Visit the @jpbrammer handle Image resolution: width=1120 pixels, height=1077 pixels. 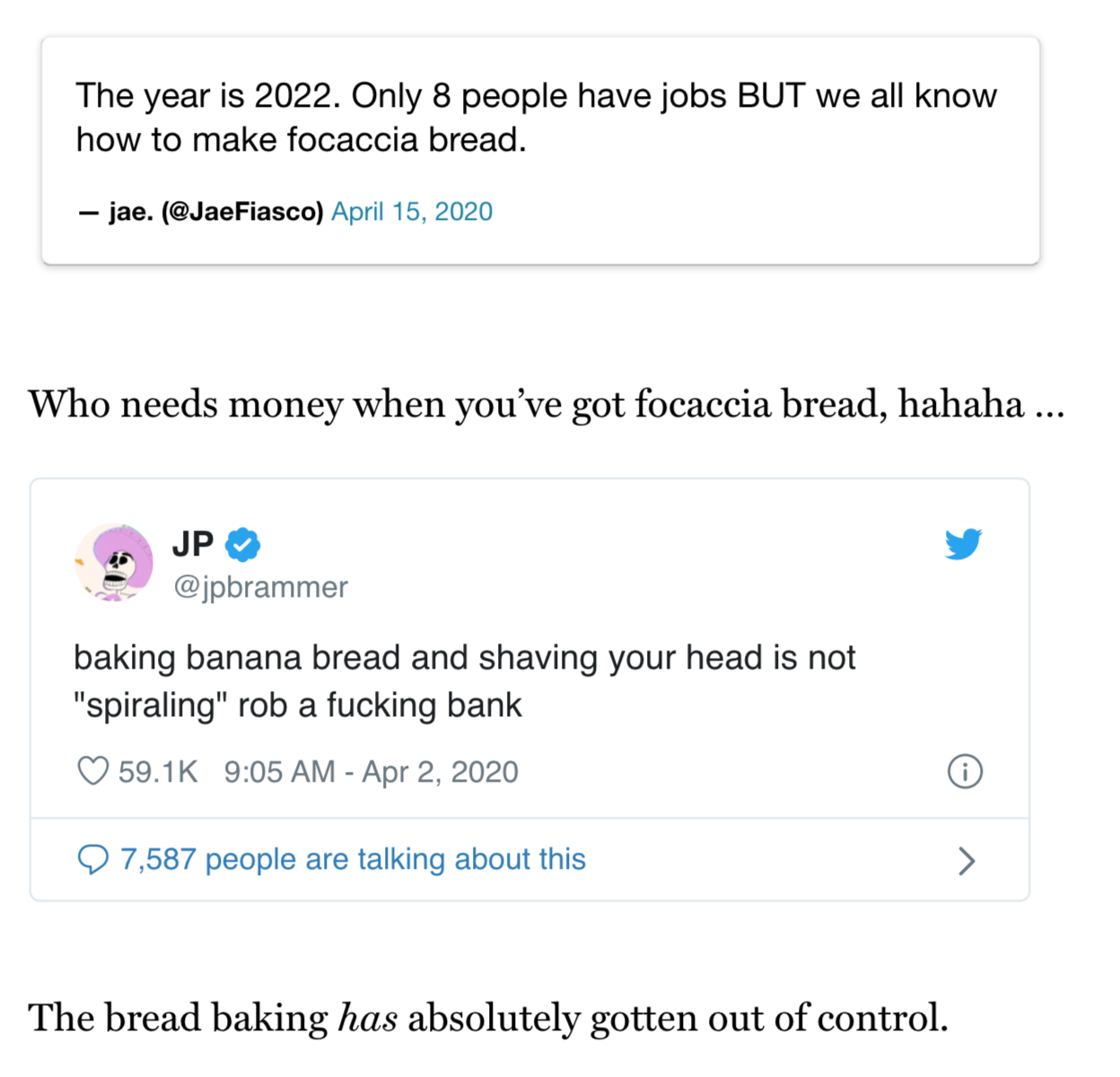click(x=260, y=587)
